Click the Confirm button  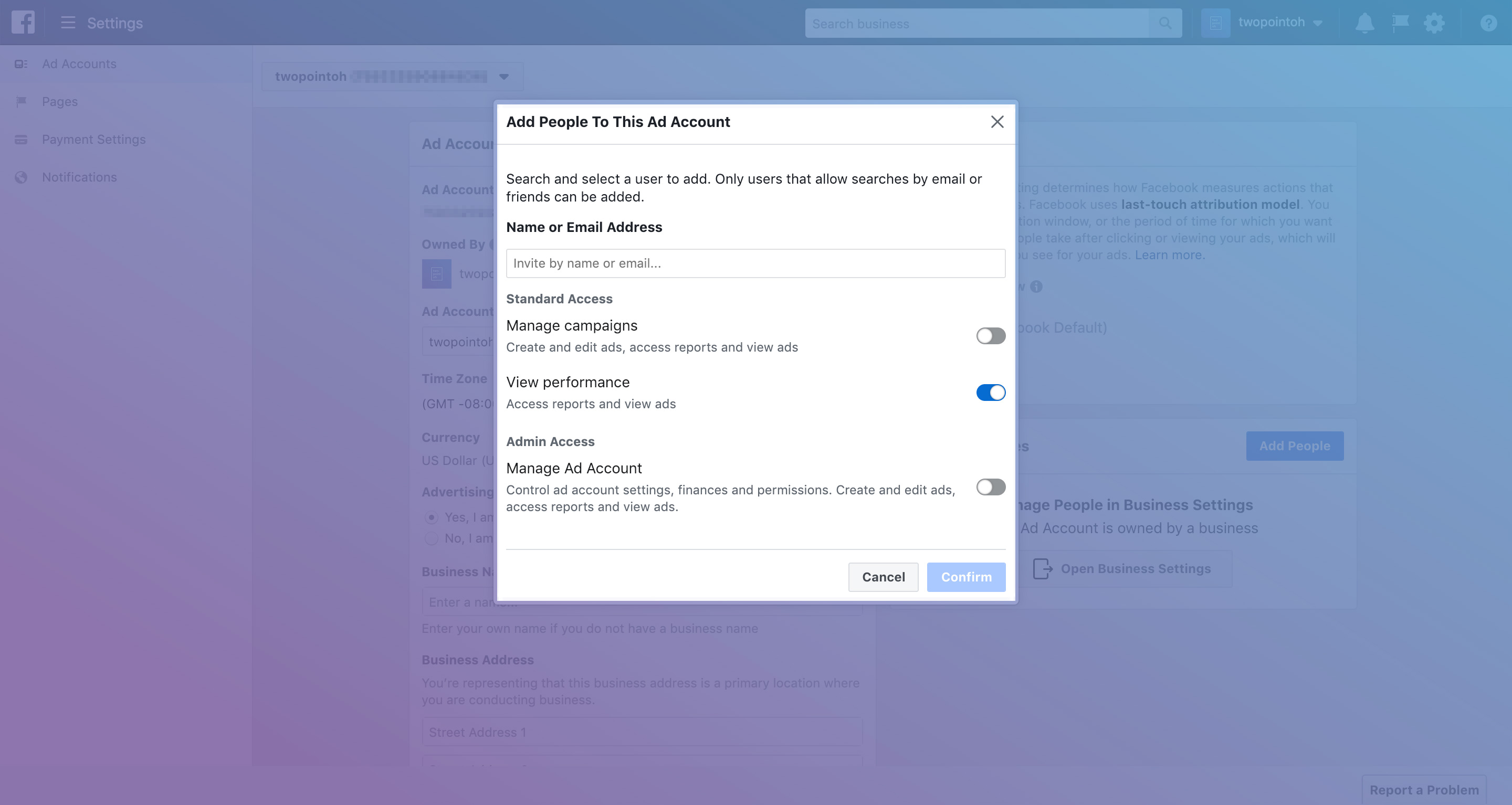(x=965, y=577)
